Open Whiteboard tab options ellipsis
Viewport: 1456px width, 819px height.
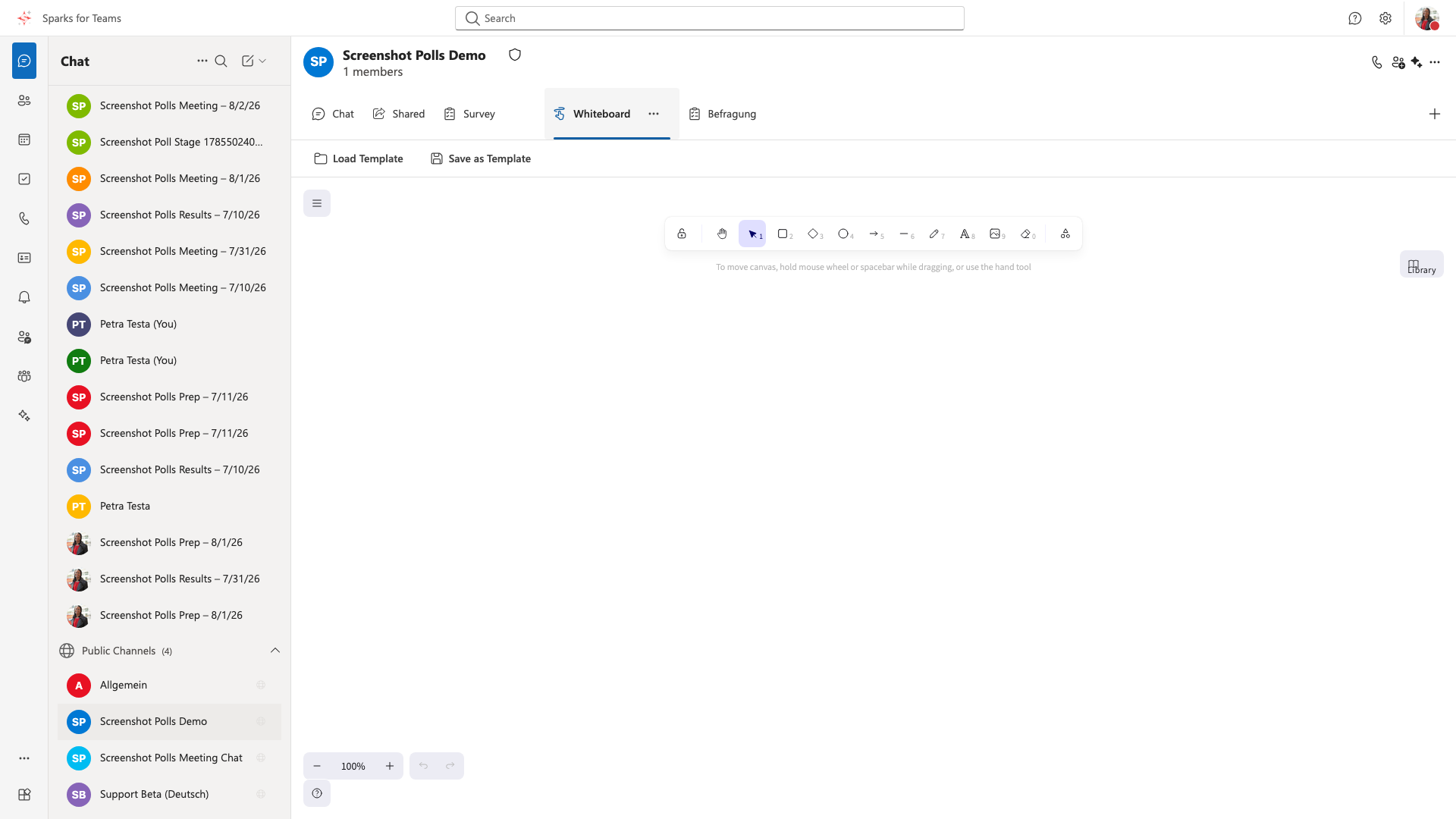[x=654, y=114]
